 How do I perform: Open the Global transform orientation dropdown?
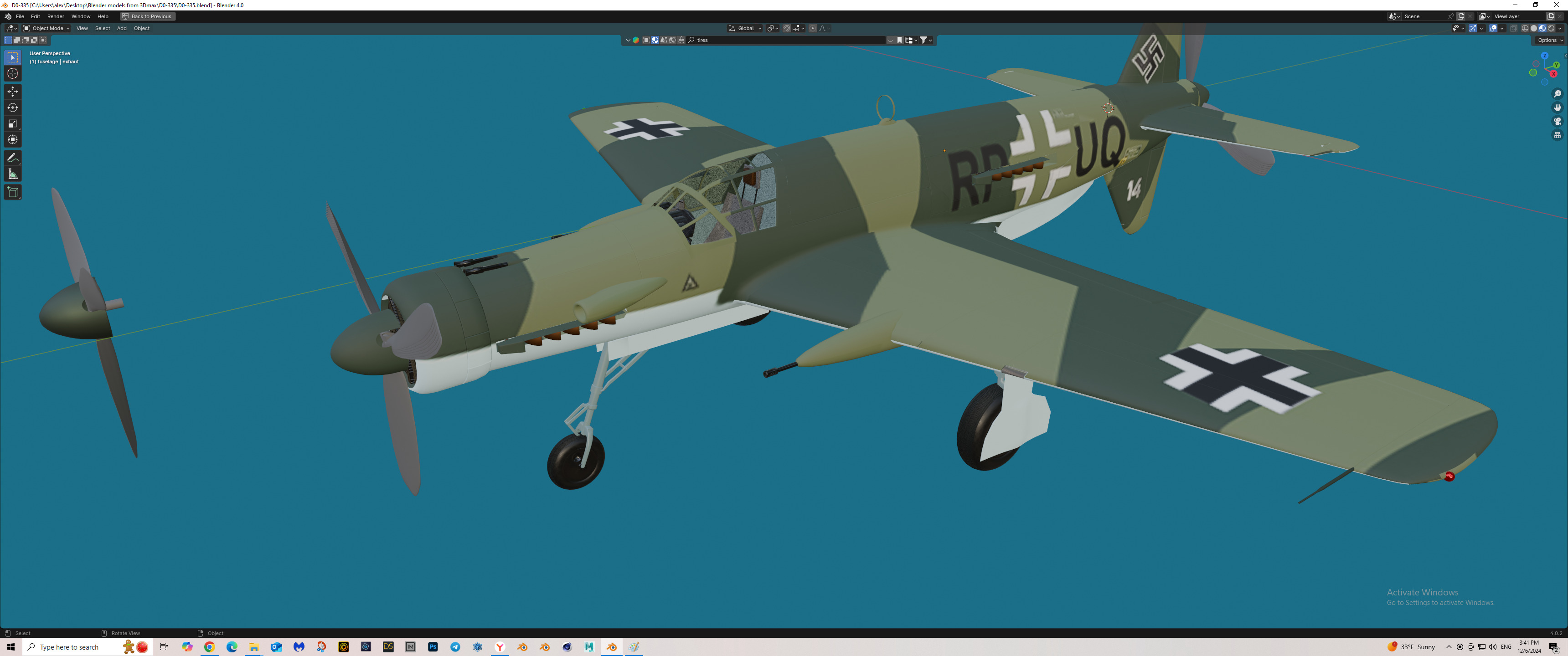745,29
